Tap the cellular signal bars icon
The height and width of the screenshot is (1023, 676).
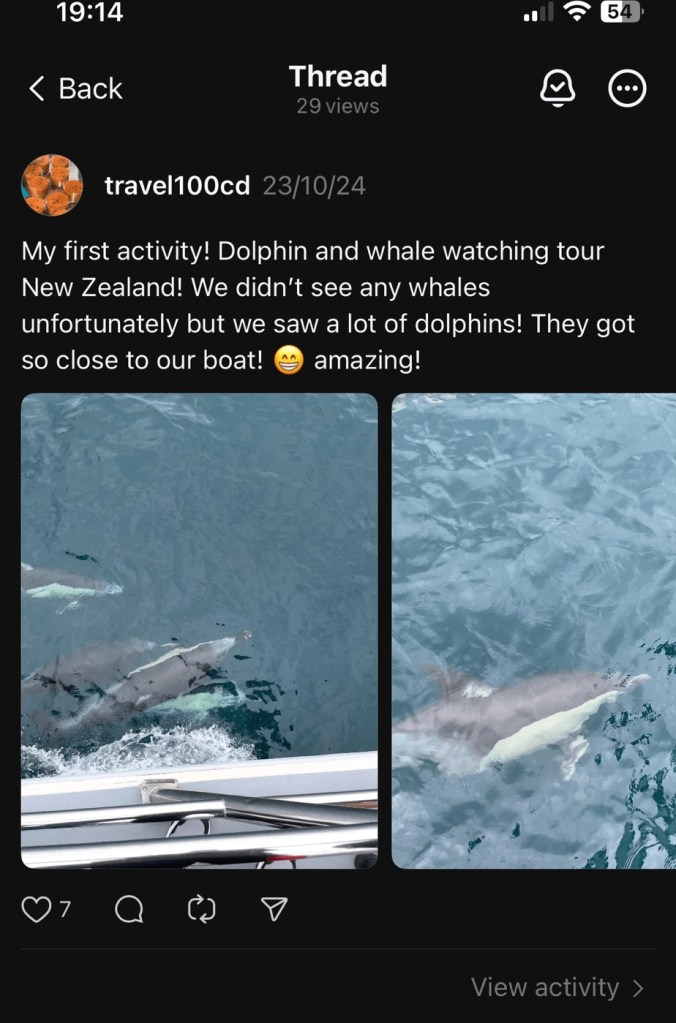[x=538, y=12]
